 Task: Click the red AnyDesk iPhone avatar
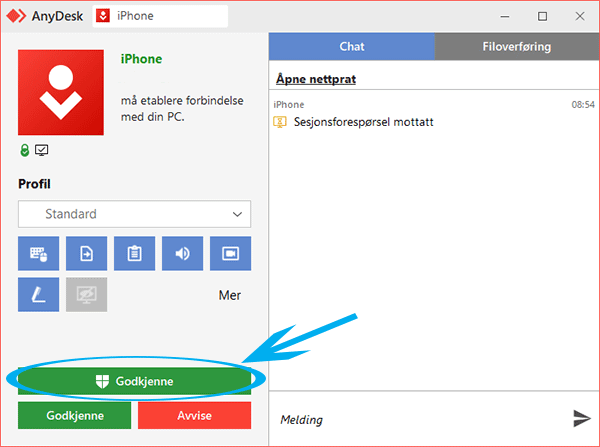tap(63, 91)
